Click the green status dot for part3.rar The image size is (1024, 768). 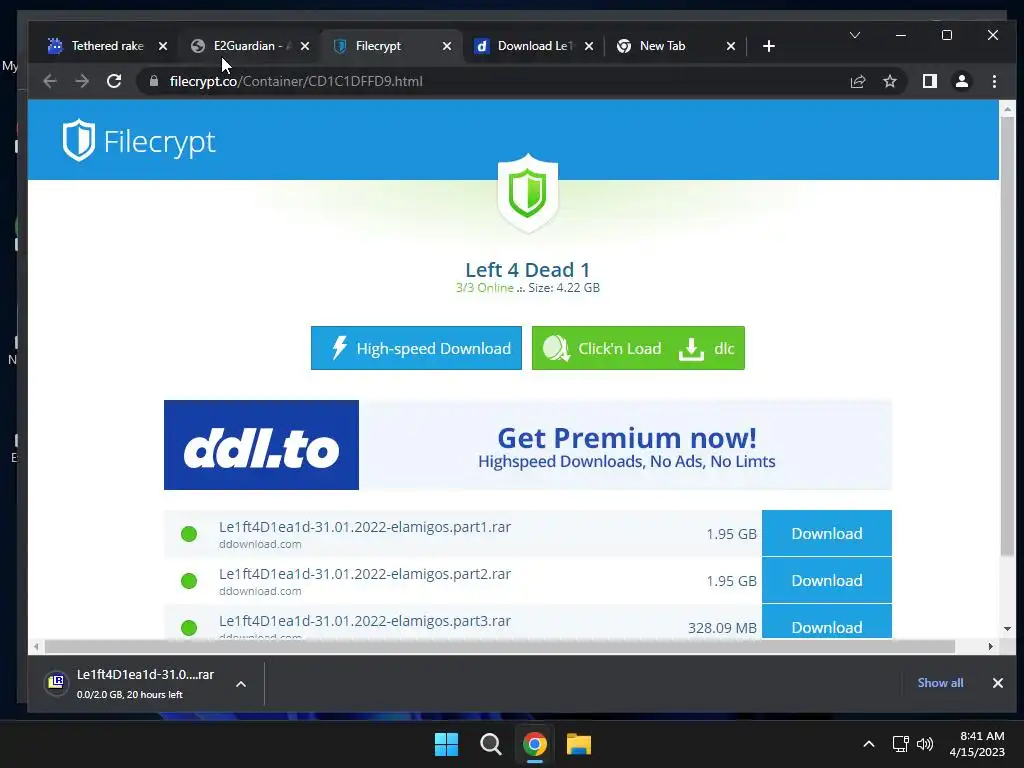(189, 628)
